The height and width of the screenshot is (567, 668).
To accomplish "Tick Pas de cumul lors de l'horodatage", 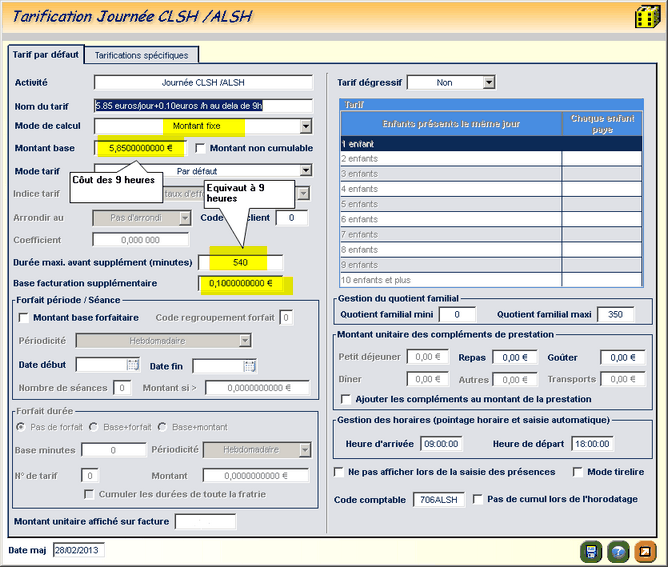I will (478, 499).
